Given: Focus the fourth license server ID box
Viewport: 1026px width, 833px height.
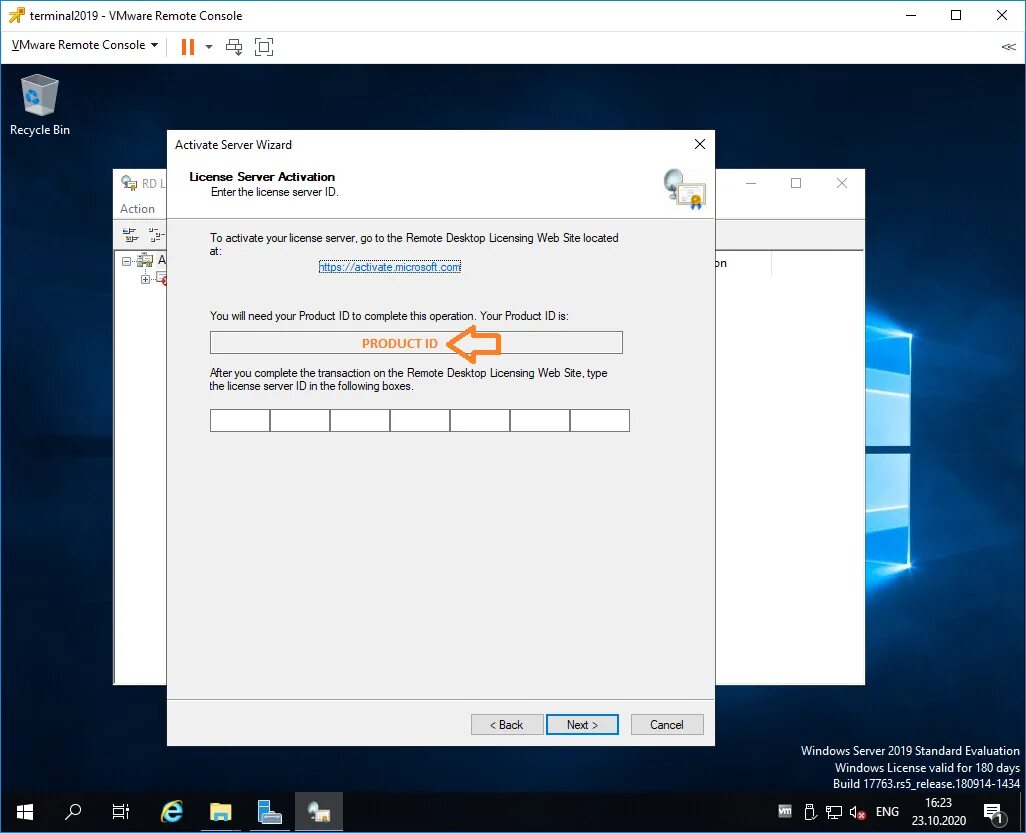Looking at the screenshot, I should (x=420, y=420).
